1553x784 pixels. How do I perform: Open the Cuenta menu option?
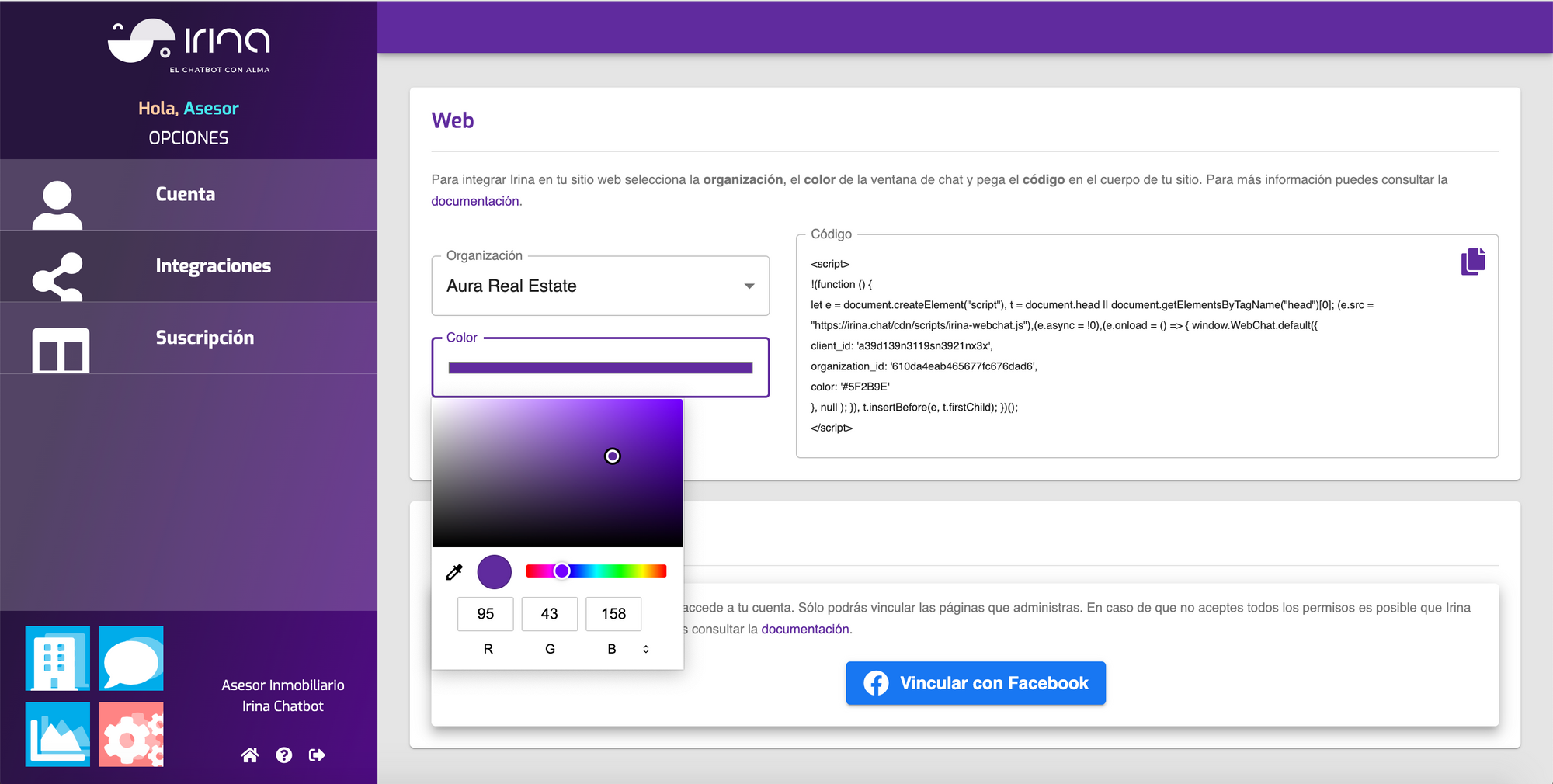point(189,195)
